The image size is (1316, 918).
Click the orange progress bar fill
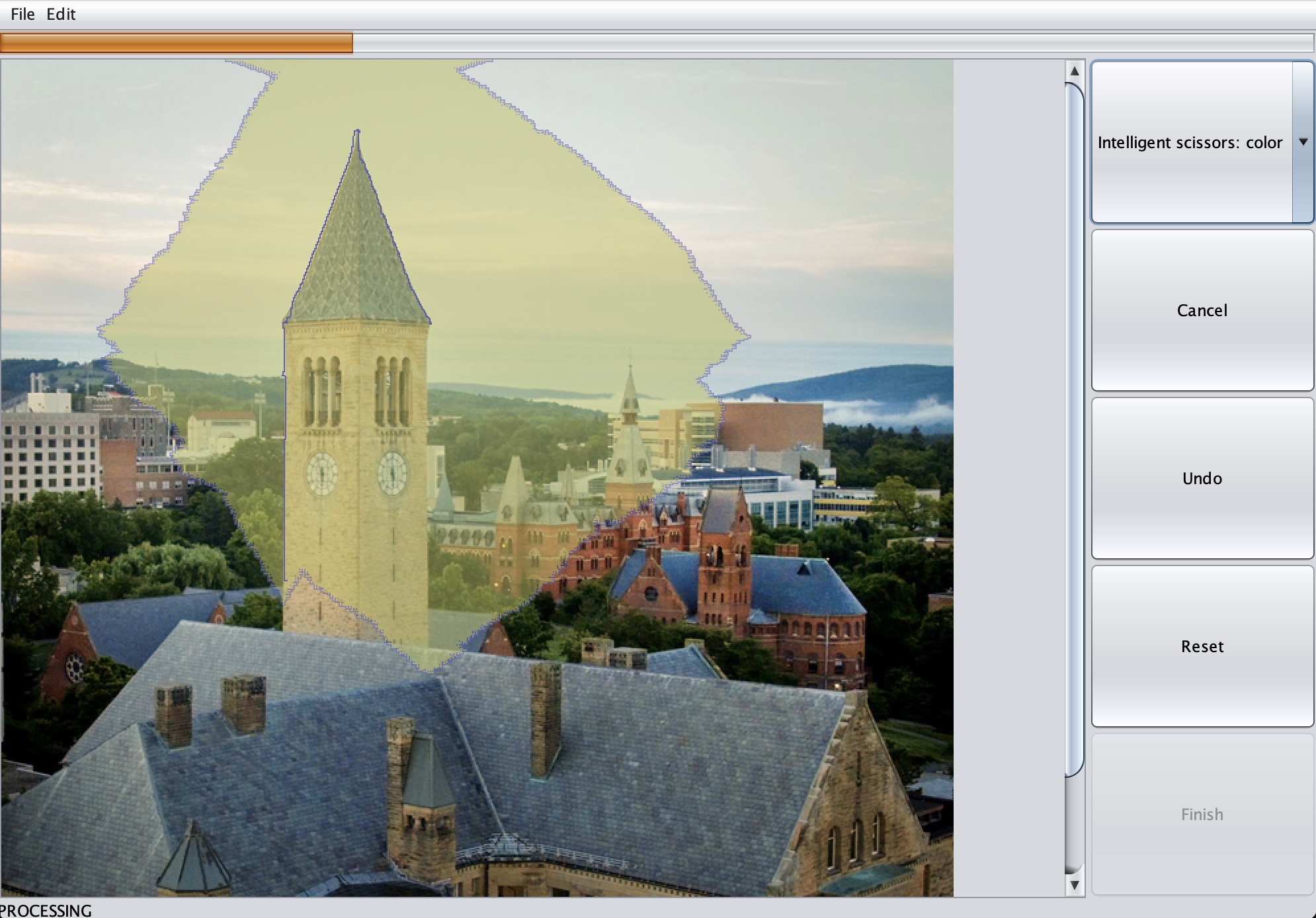point(176,44)
